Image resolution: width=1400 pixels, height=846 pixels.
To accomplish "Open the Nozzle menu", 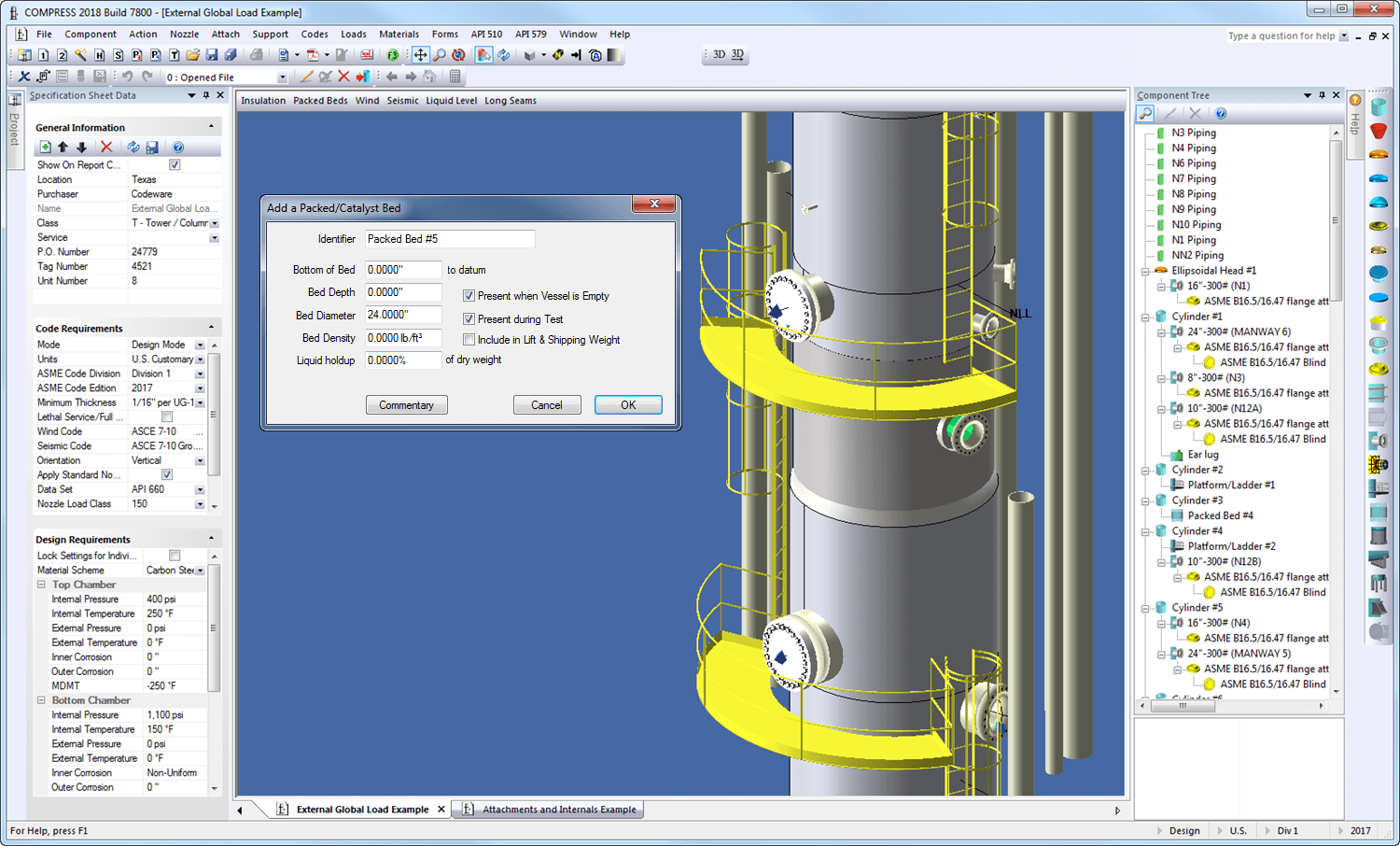I will 184,35.
